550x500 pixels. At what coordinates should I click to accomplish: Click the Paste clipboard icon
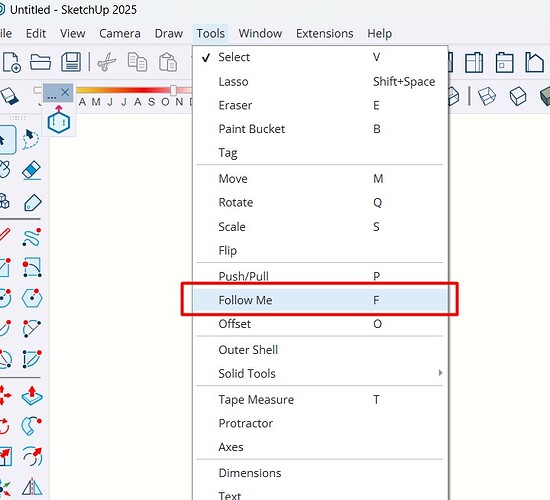pos(168,62)
